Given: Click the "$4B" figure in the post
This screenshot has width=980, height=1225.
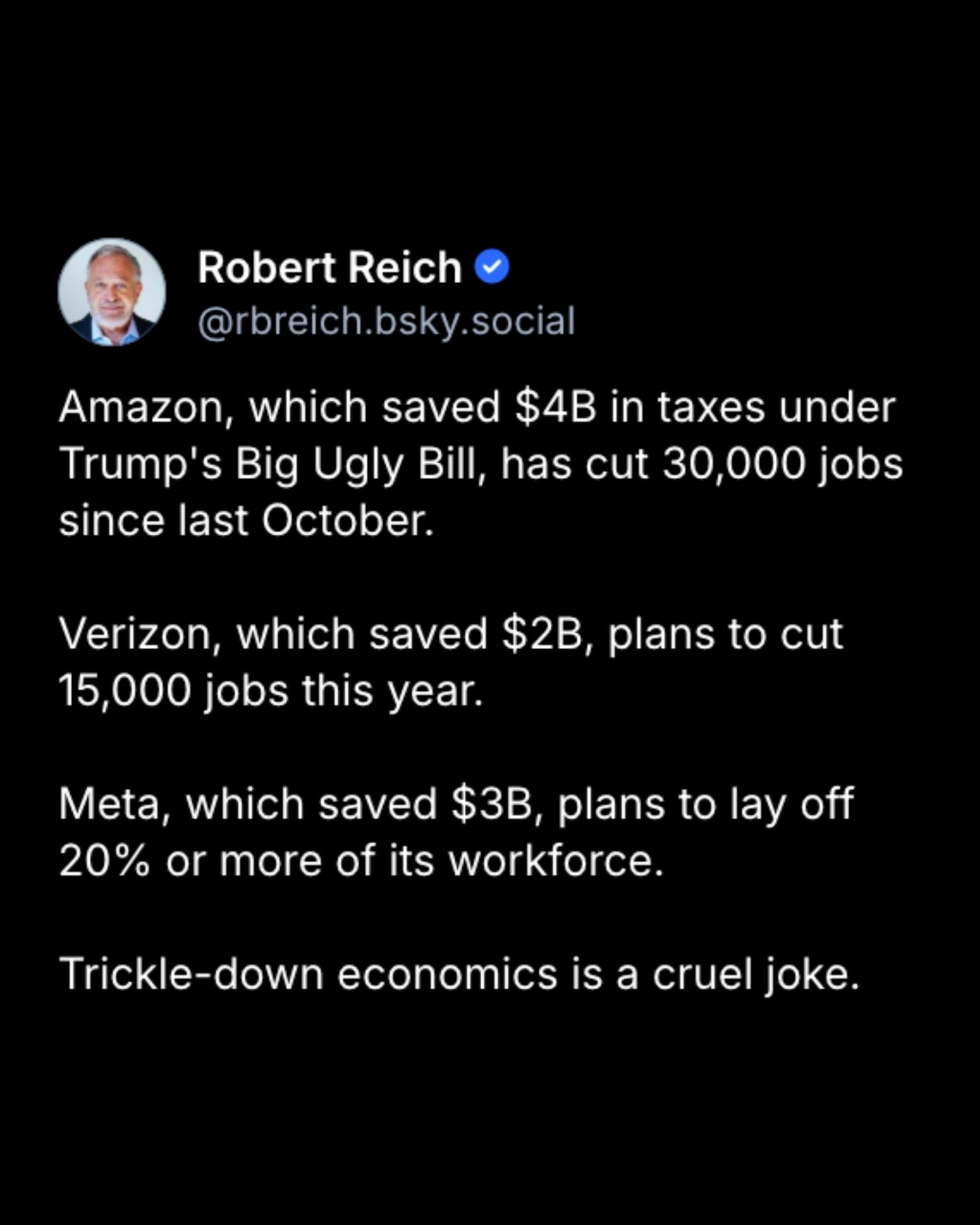Looking at the screenshot, I should point(555,408).
